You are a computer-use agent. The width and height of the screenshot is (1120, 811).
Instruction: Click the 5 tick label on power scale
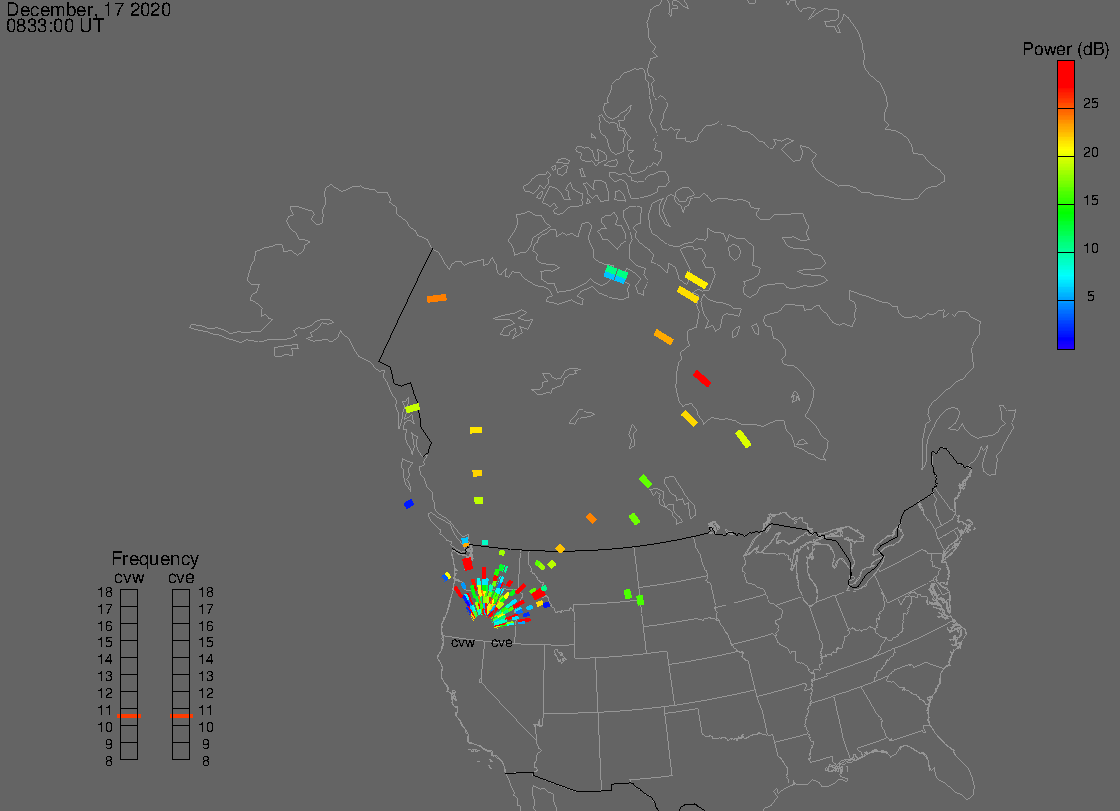(x=1091, y=296)
